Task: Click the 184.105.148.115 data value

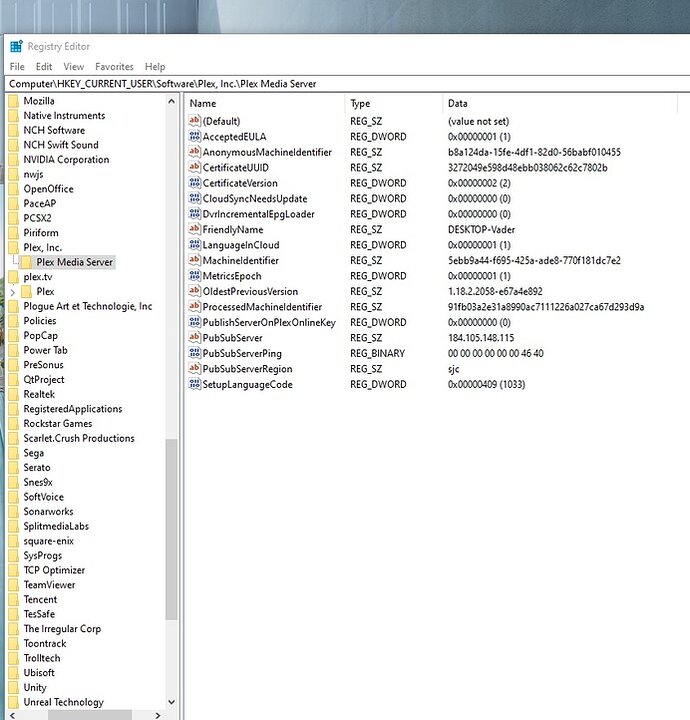Action: point(481,338)
